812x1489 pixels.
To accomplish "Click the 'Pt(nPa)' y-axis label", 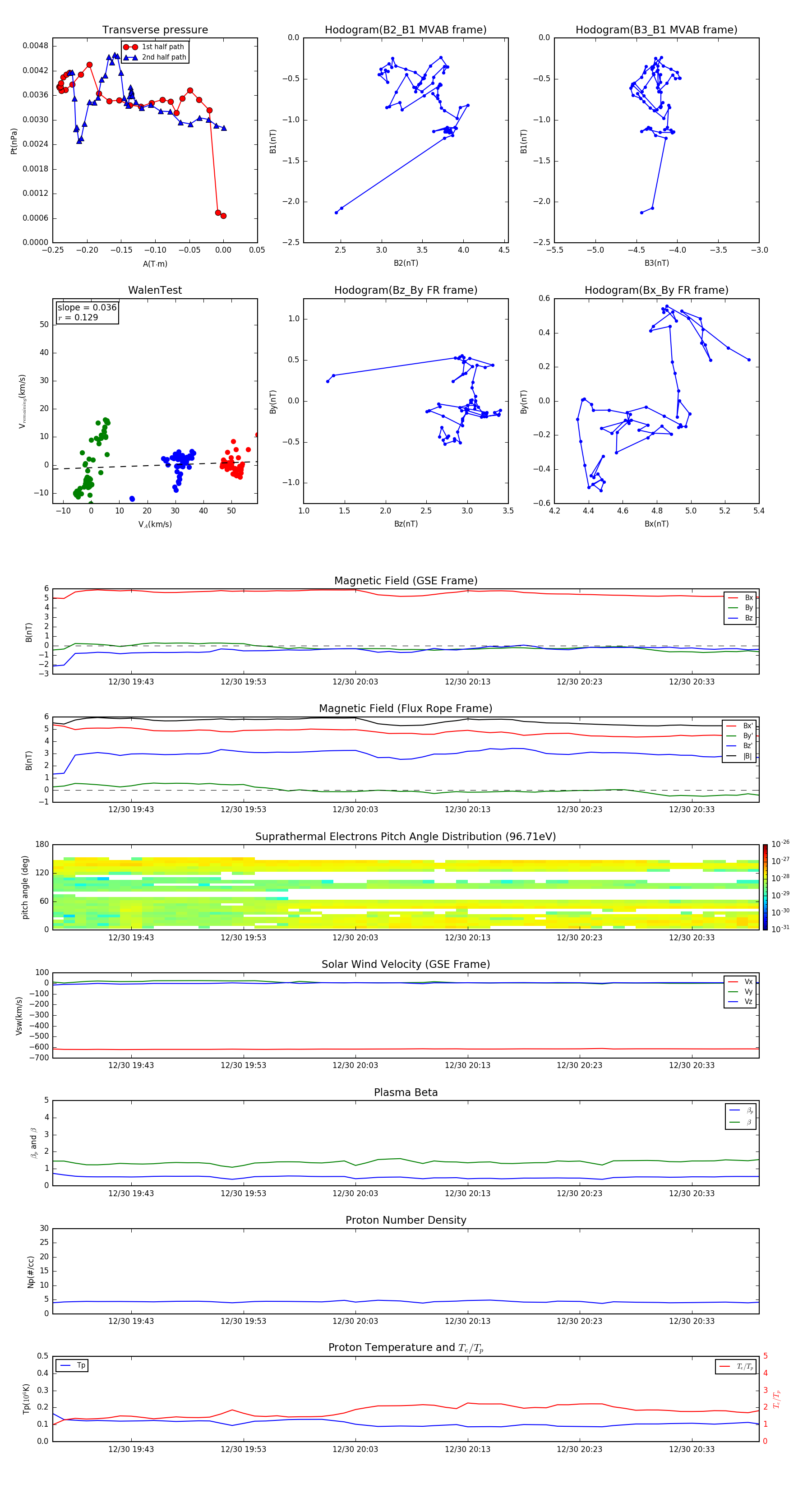I will coord(14,141).
